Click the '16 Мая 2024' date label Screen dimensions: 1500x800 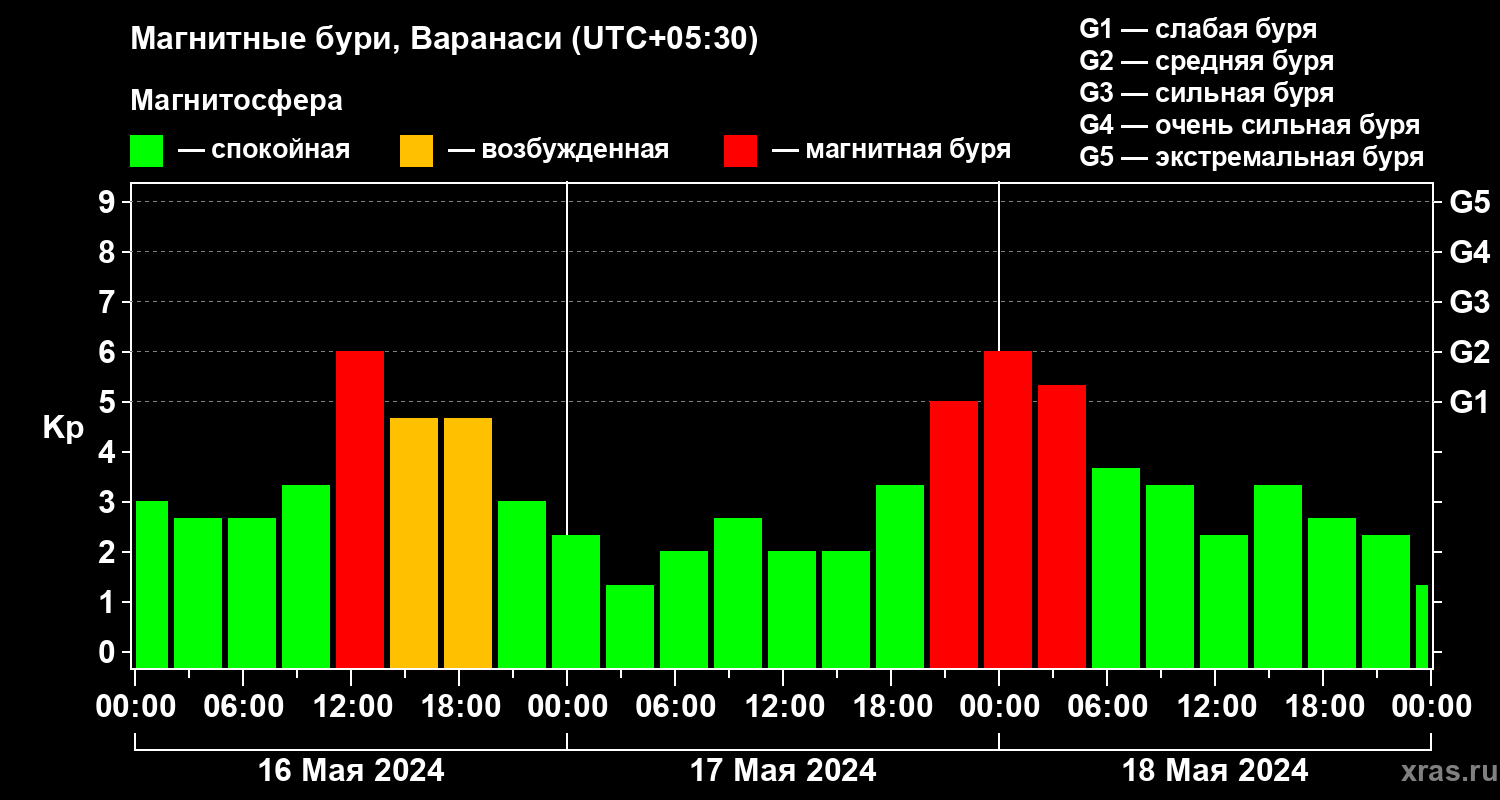(351, 771)
